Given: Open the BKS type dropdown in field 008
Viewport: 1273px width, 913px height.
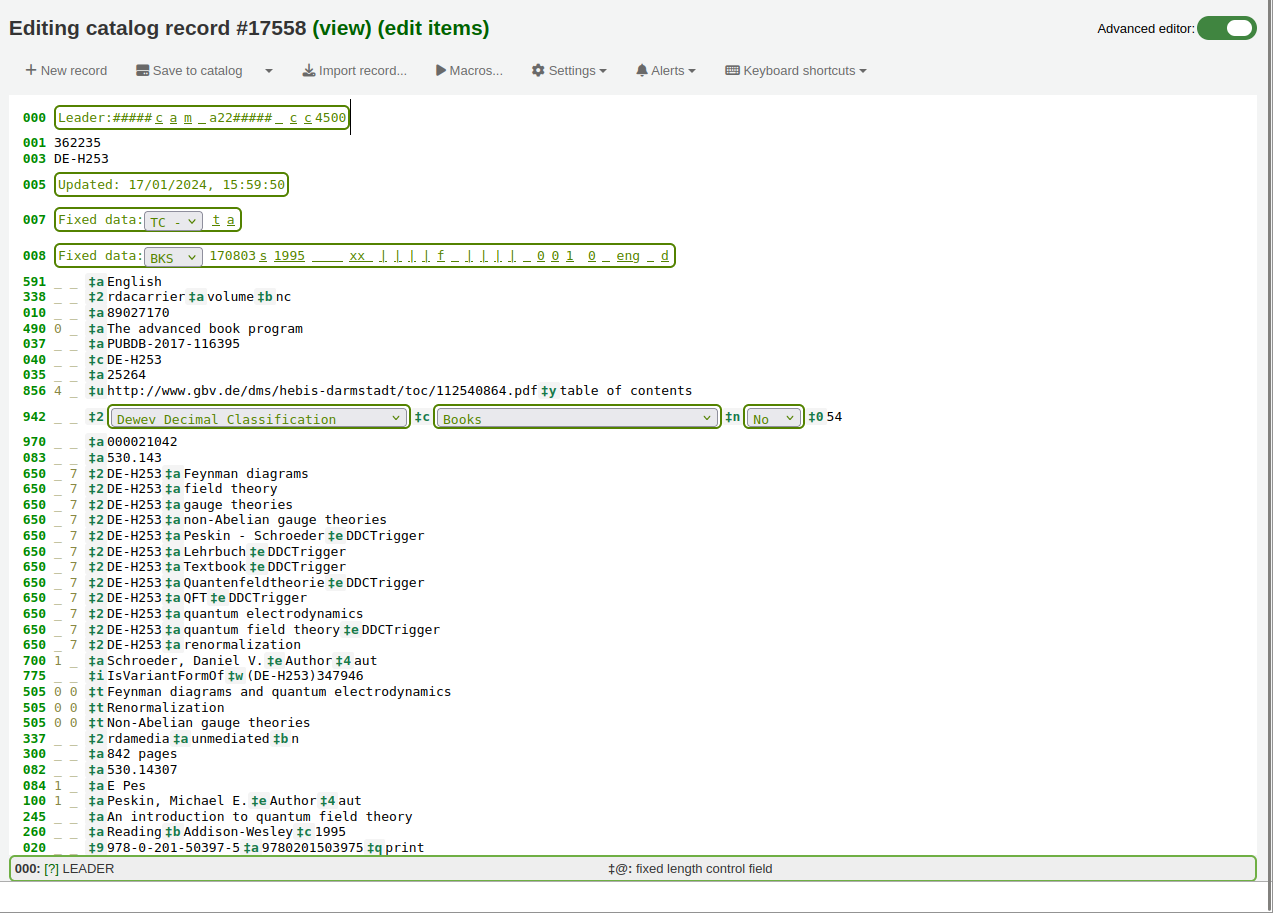Looking at the screenshot, I should click(x=174, y=257).
